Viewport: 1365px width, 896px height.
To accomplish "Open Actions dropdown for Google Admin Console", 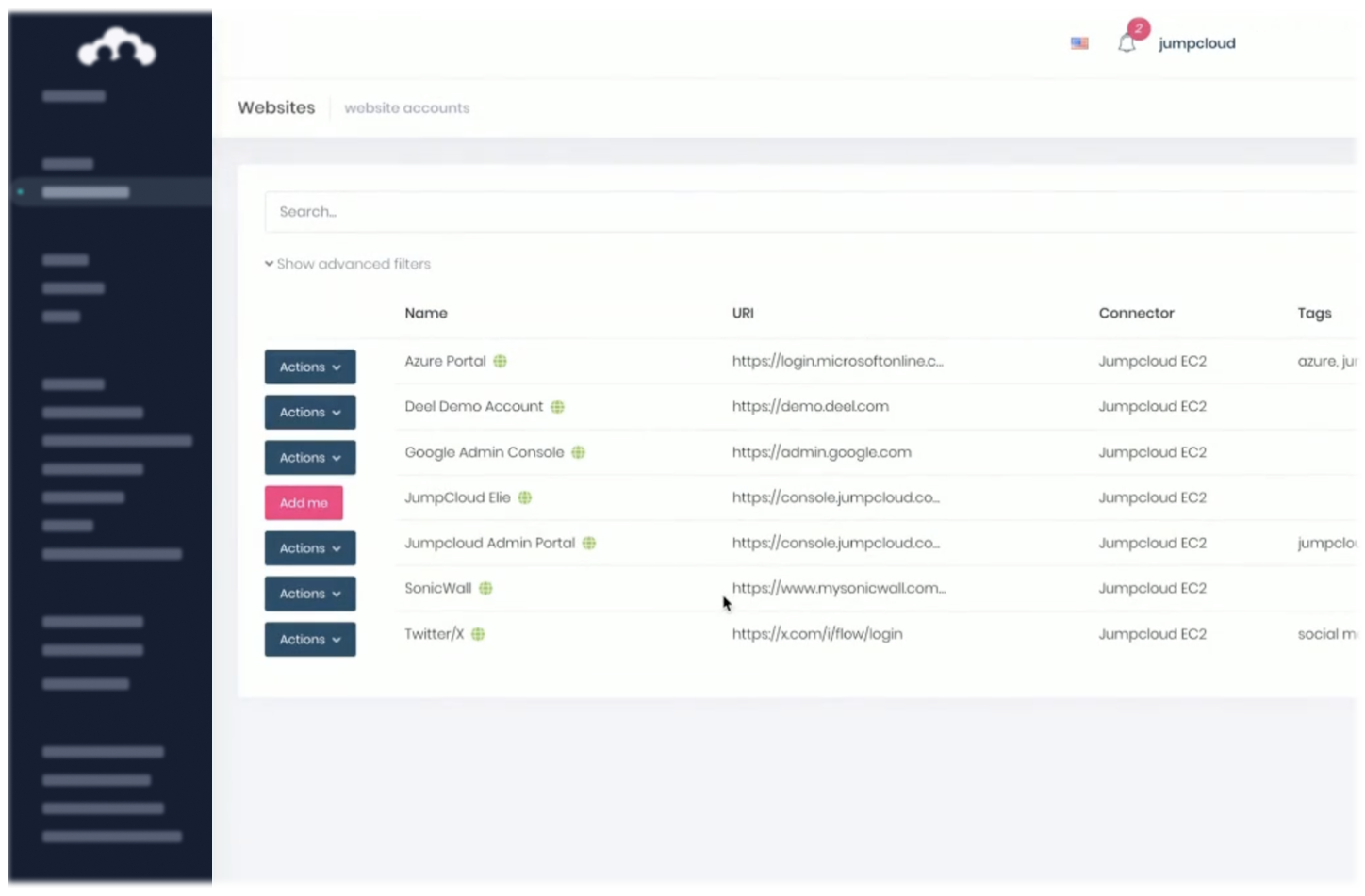I will coord(310,458).
